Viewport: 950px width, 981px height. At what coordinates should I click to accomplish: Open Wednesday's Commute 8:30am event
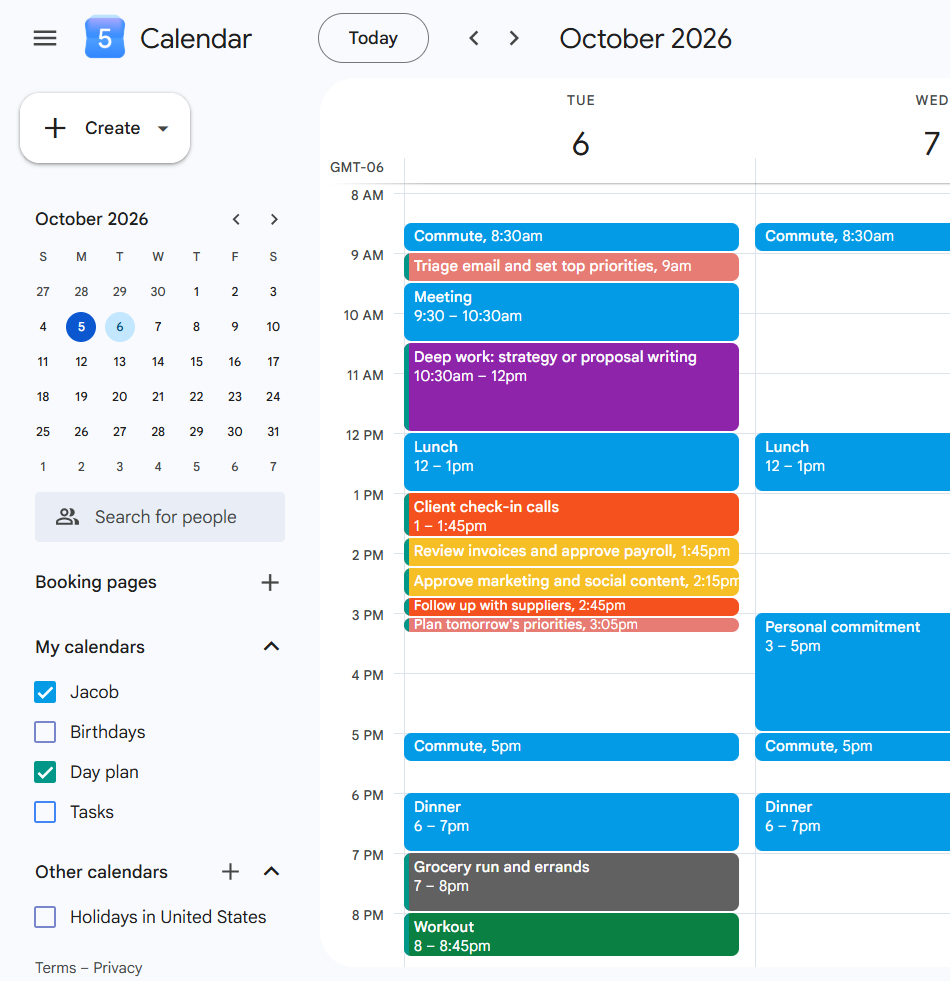tap(852, 236)
